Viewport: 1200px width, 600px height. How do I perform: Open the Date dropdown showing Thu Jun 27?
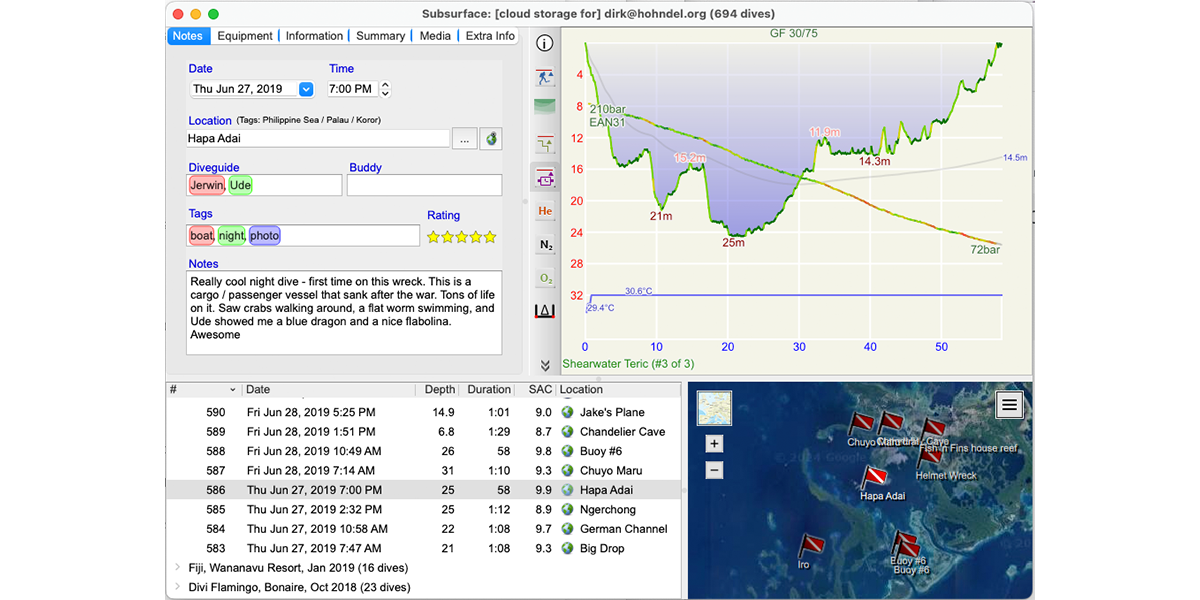click(x=305, y=88)
